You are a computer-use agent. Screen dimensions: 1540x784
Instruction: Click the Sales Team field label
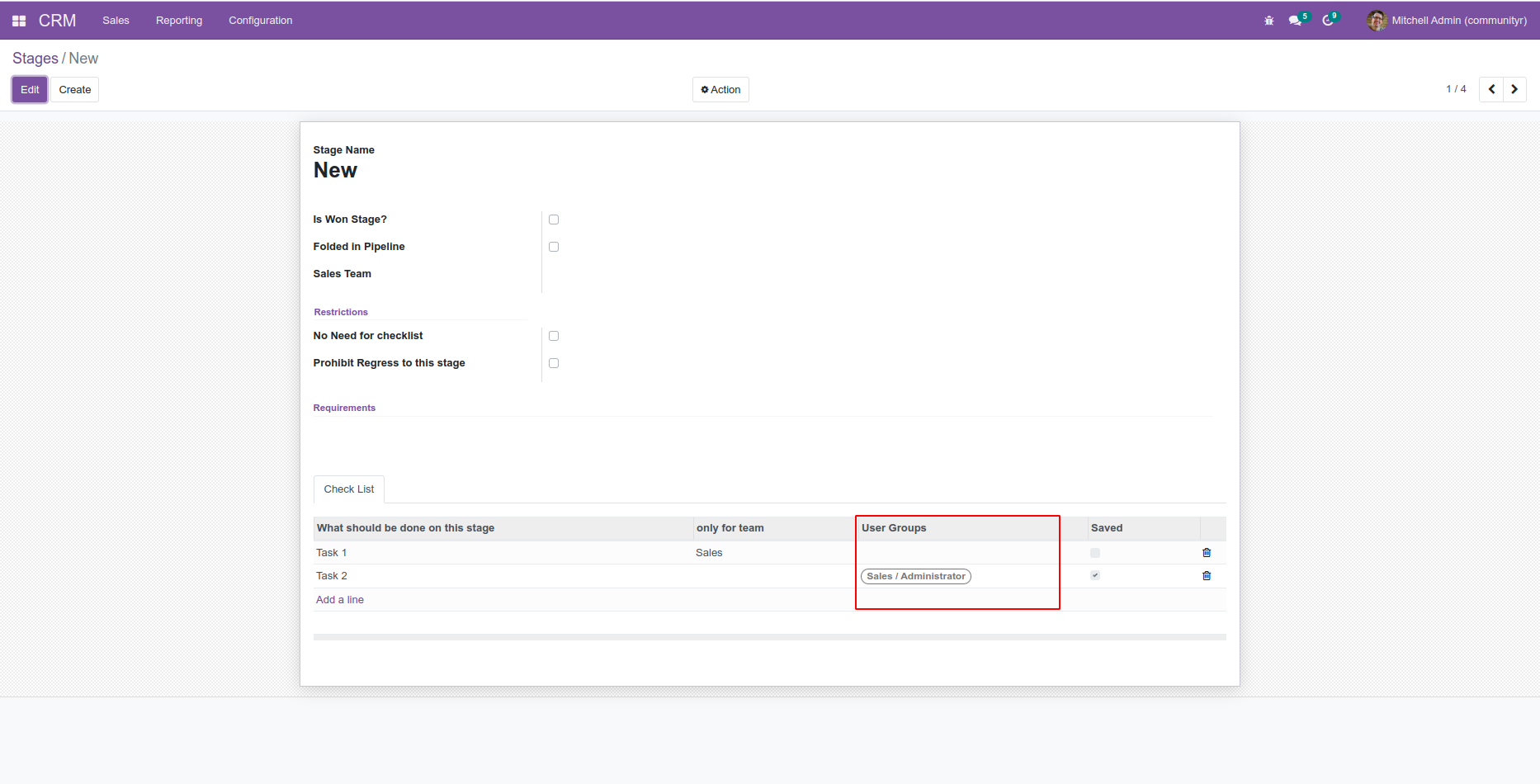coord(342,274)
